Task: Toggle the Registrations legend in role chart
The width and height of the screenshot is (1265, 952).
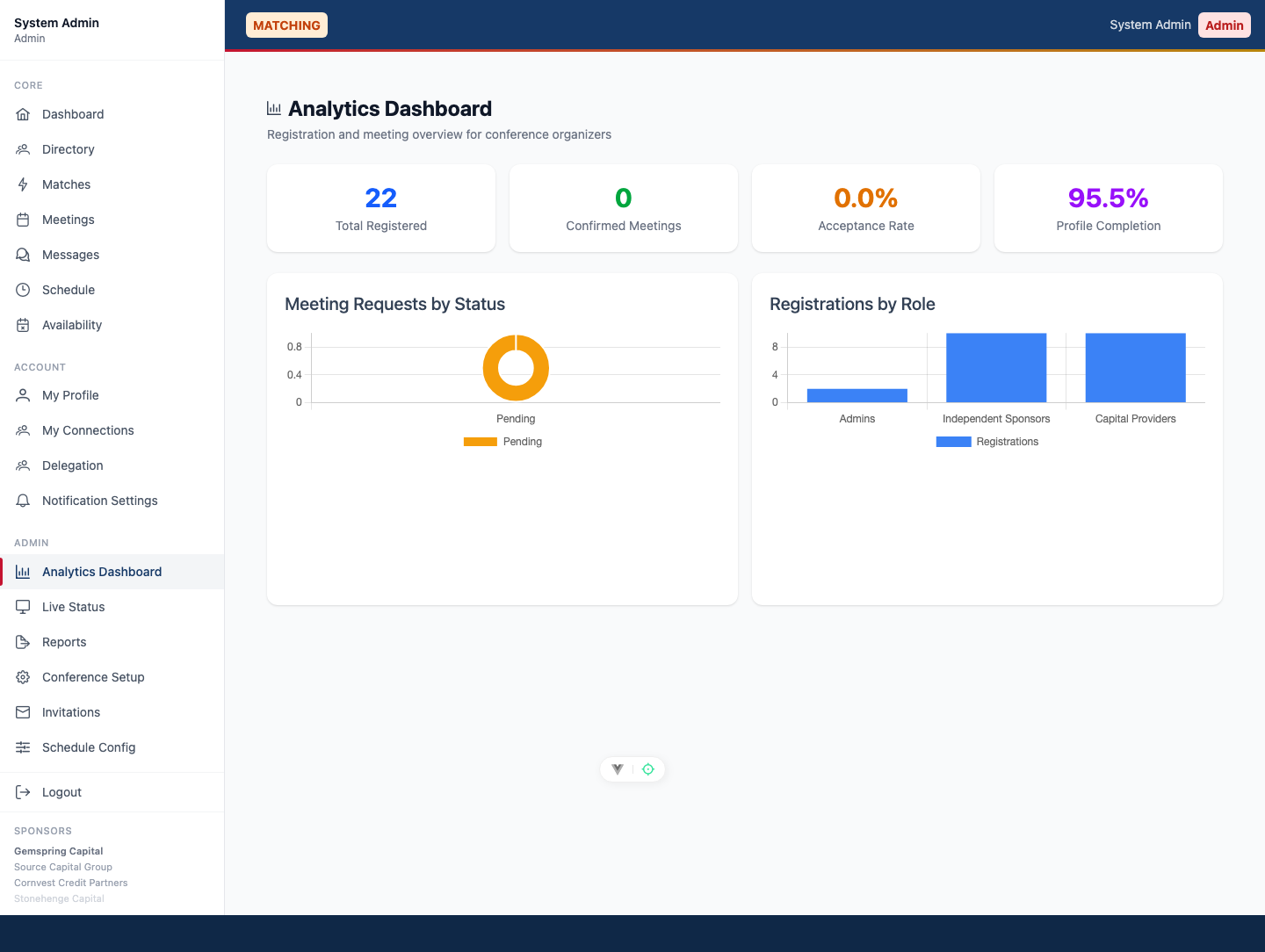Action: (x=987, y=442)
